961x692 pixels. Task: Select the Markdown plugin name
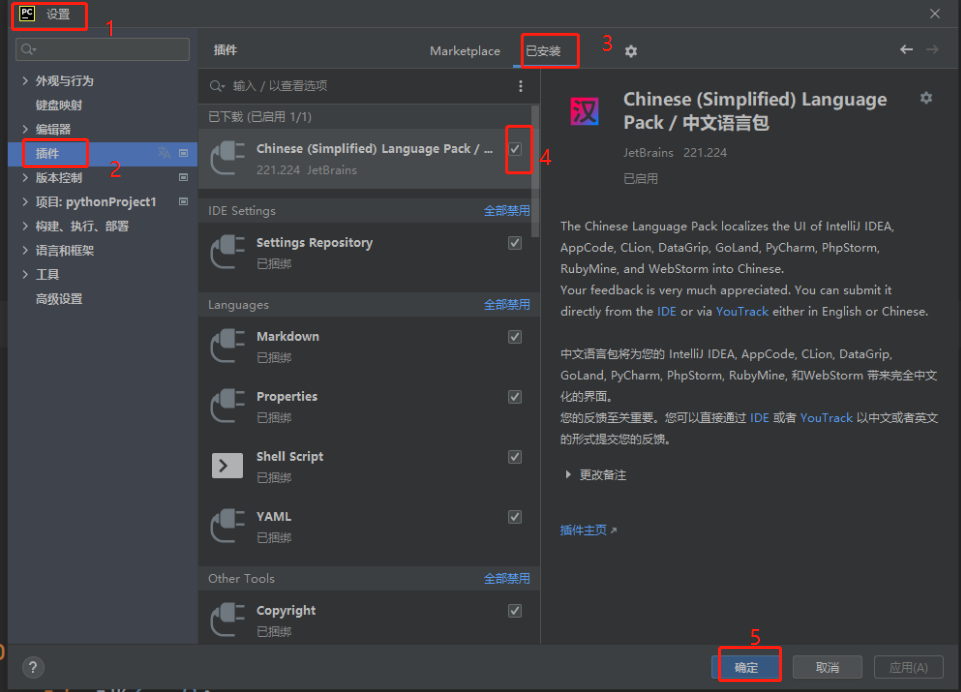coord(287,336)
